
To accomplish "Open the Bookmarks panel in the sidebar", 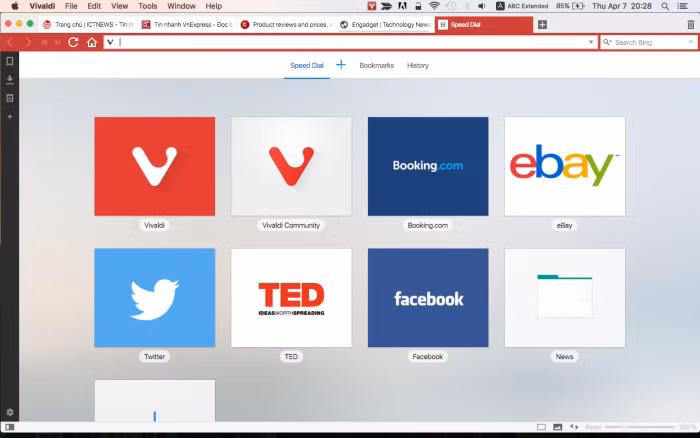I will coord(9,61).
